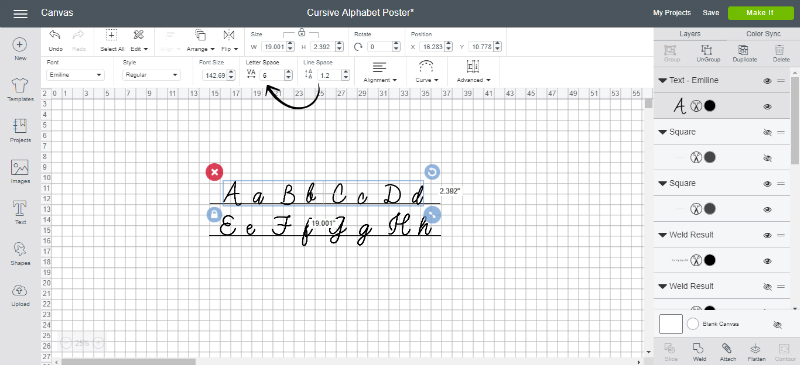Viewport: 800px width, 365px height.
Task: Click the resize handle on selected text
Action: (432, 215)
